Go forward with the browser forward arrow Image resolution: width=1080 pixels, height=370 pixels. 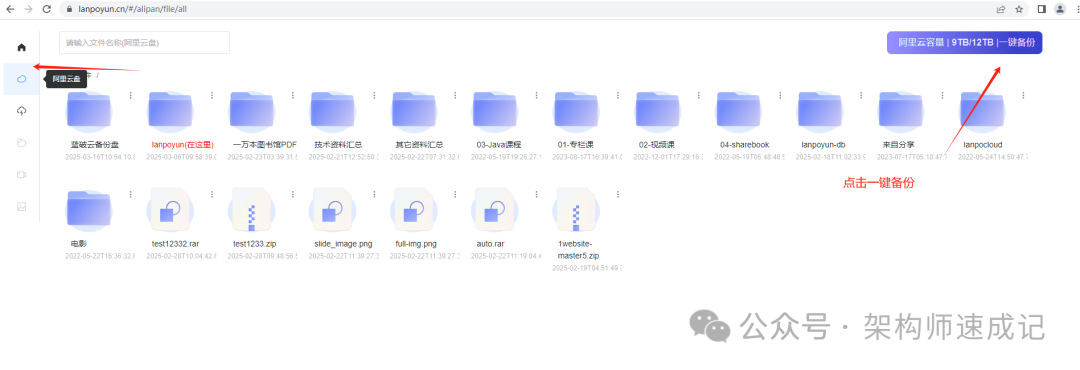28,9
